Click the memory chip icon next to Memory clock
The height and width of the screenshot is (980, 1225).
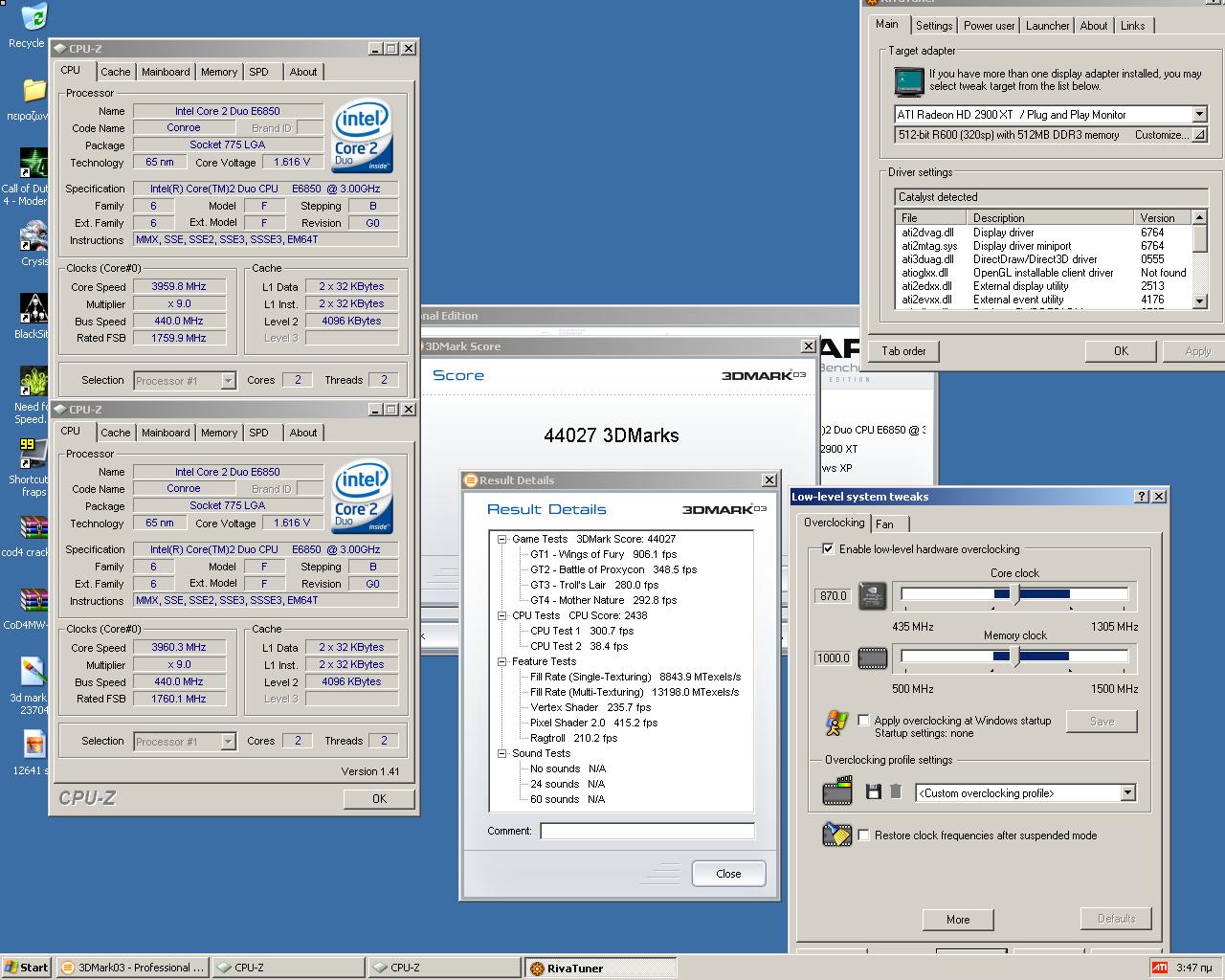tap(872, 657)
